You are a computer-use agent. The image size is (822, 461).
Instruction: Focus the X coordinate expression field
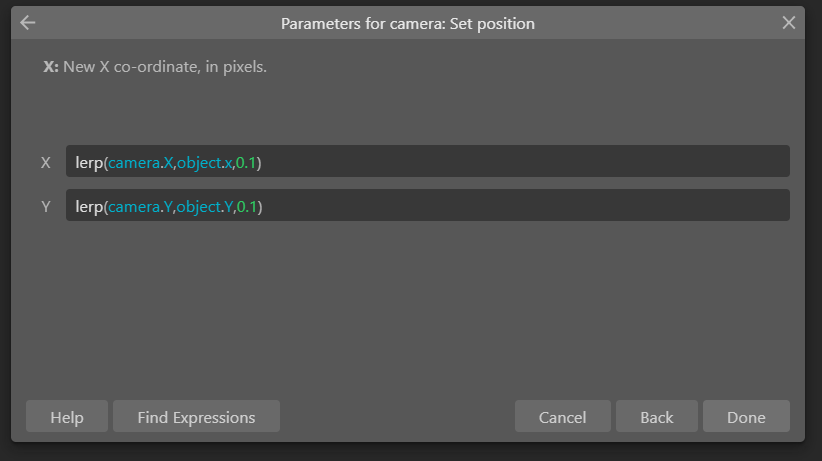(x=427, y=162)
